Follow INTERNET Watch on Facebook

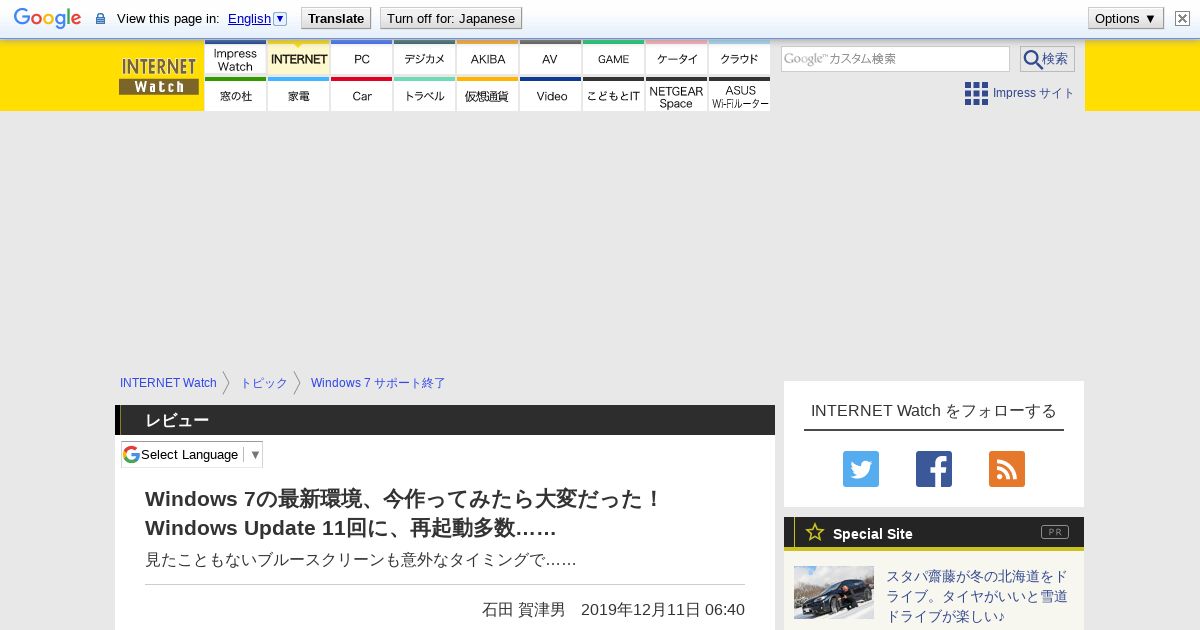[x=934, y=469]
